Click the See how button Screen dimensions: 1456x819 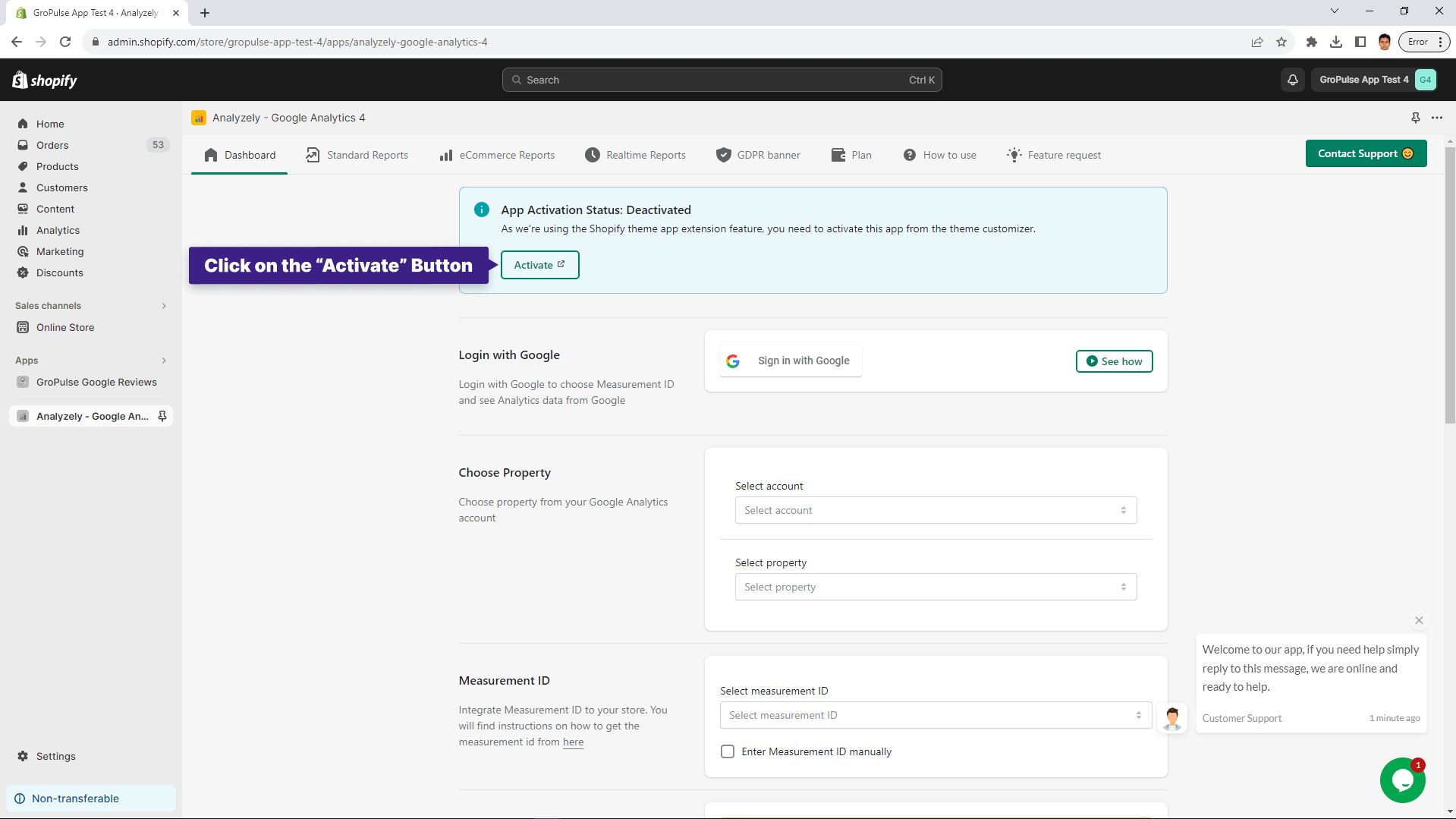1114,361
